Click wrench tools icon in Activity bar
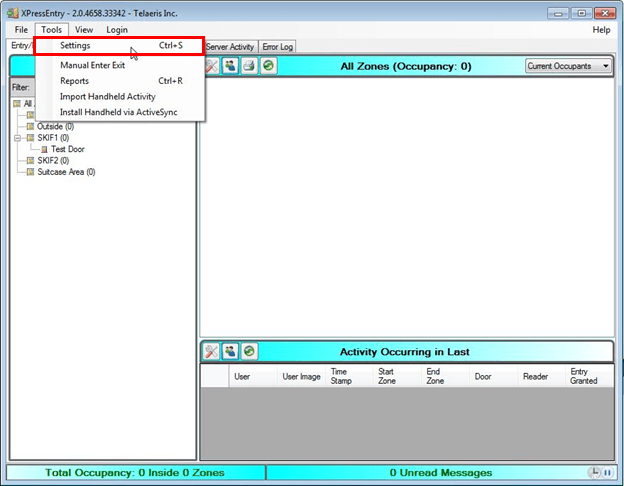624x486 pixels. [211, 351]
